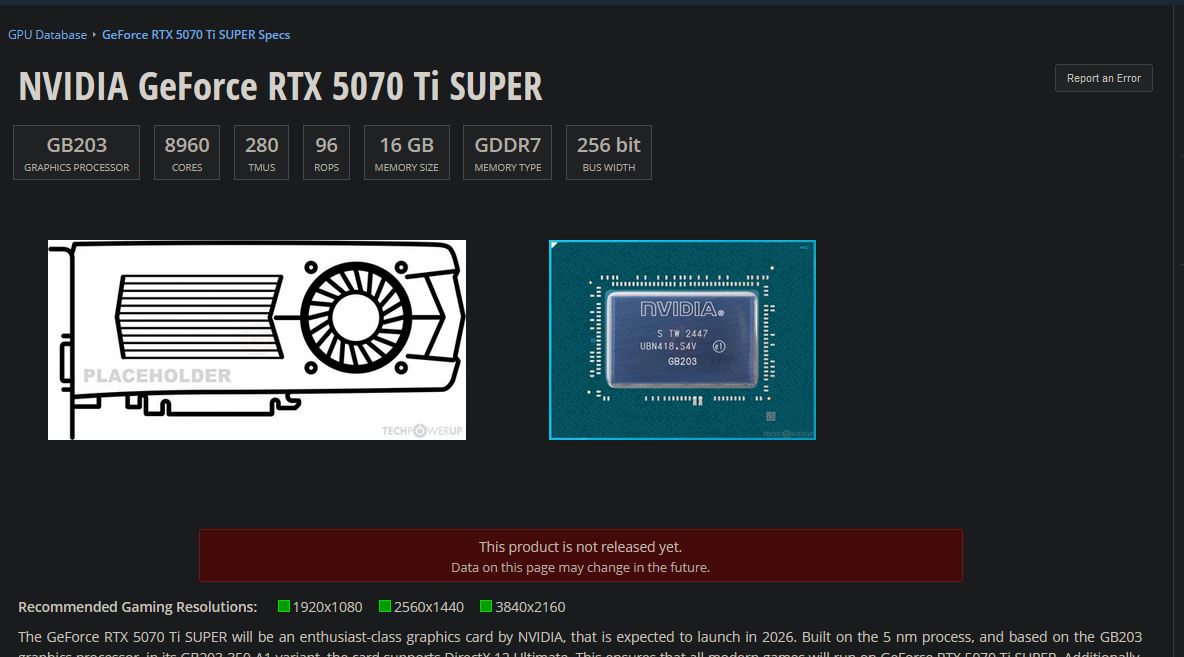Click the 280 TMUs spec box
Screen dimensions: 1184x657
click(261, 153)
